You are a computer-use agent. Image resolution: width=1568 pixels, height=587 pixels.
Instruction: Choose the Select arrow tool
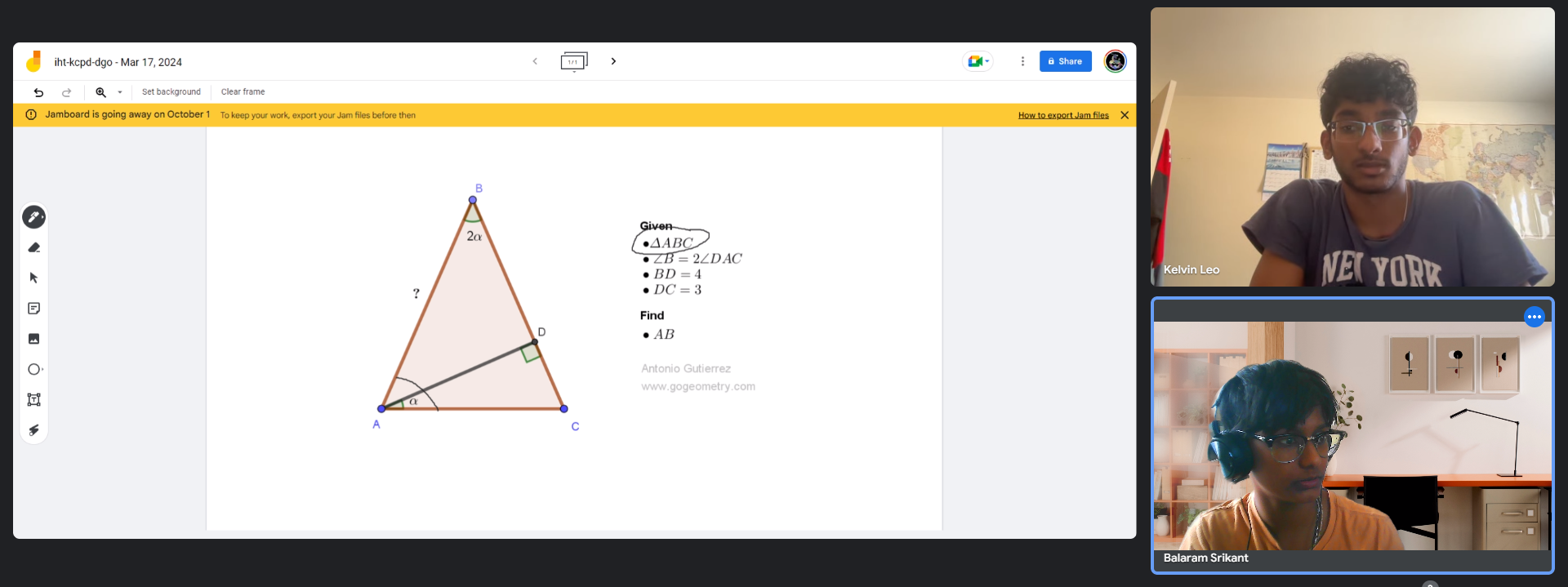(x=33, y=278)
